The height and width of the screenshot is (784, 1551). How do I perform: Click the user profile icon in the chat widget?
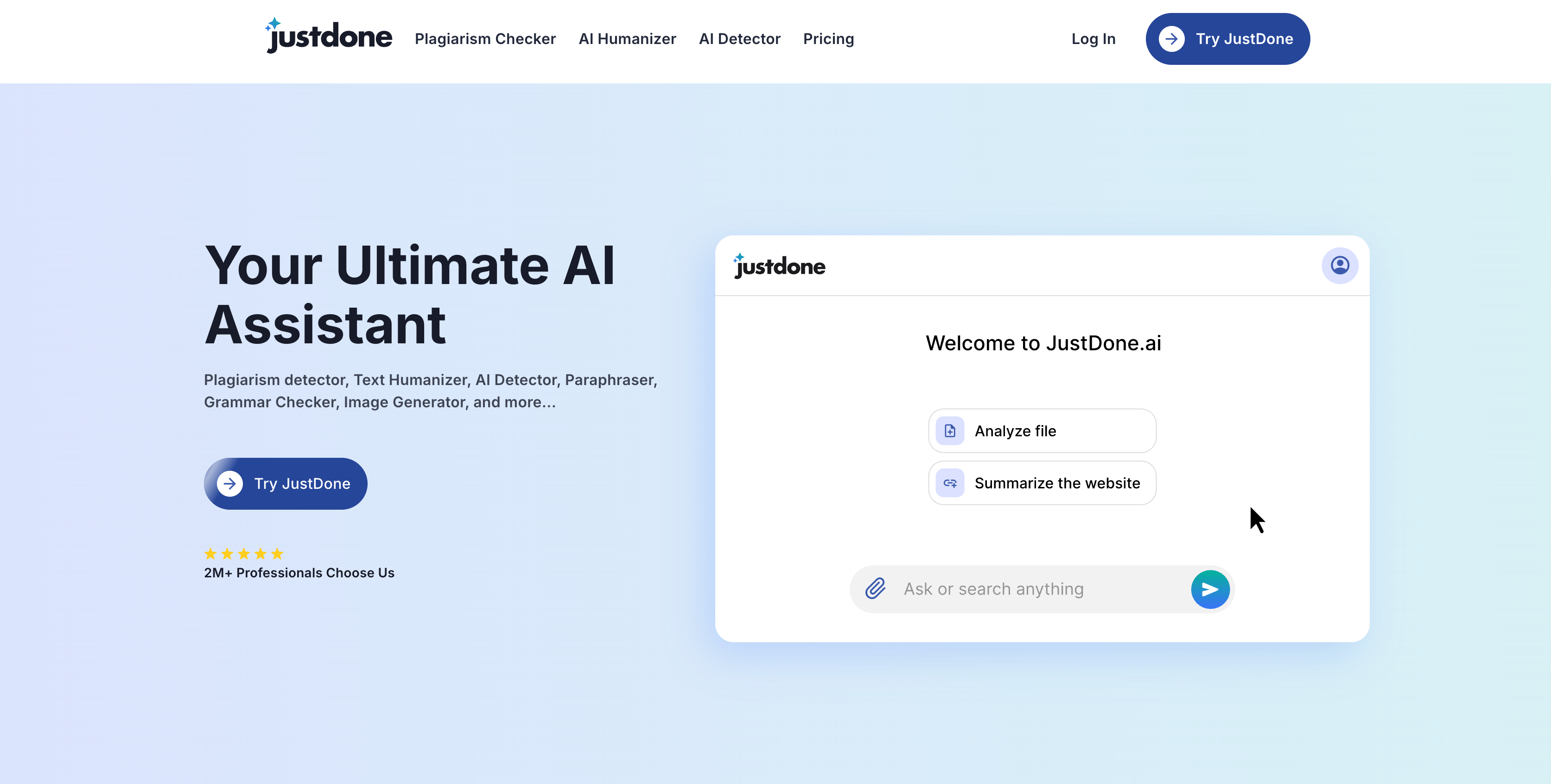[x=1339, y=264]
